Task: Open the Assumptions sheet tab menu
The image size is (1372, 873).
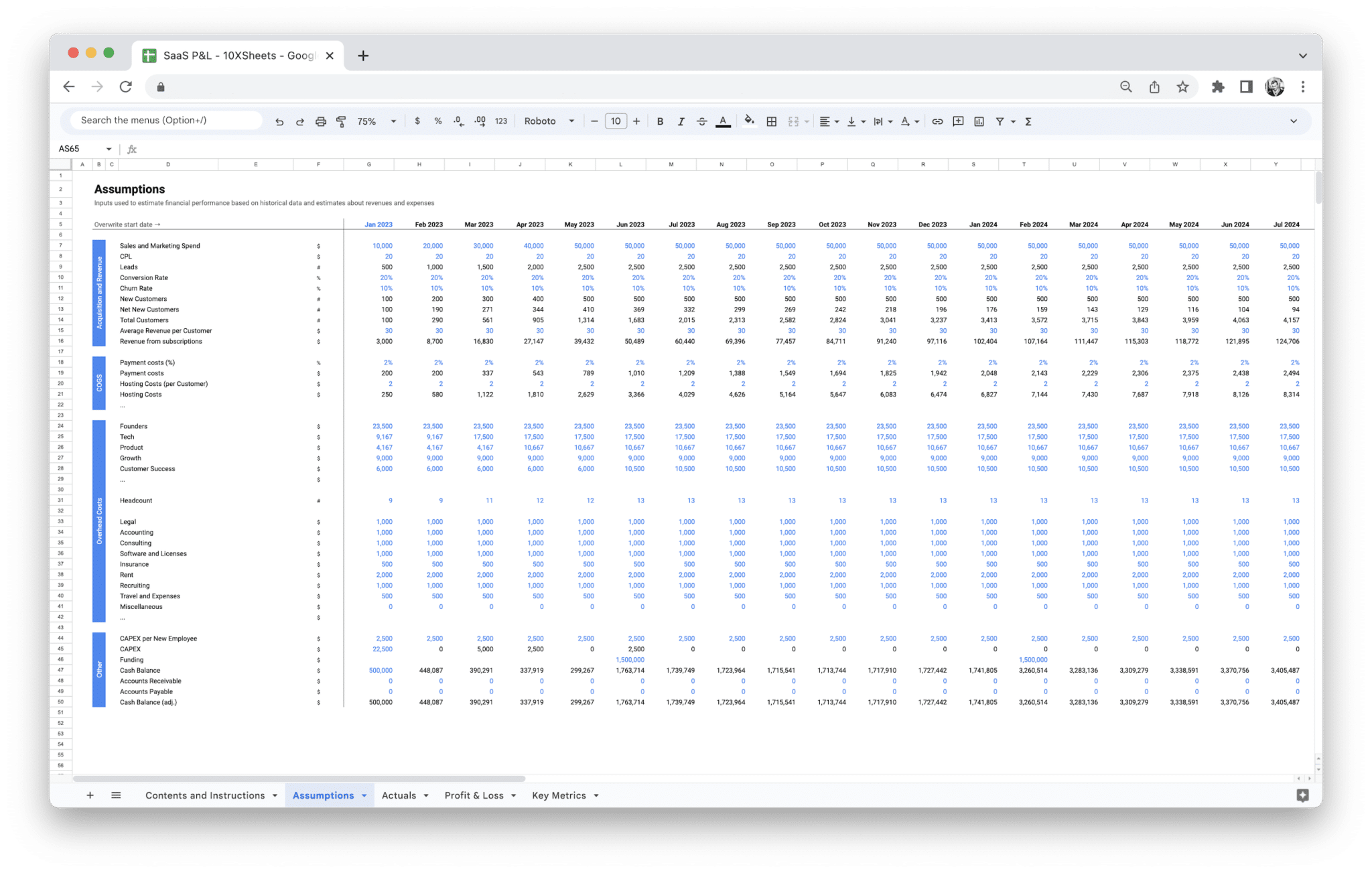Action: click(365, 795)
